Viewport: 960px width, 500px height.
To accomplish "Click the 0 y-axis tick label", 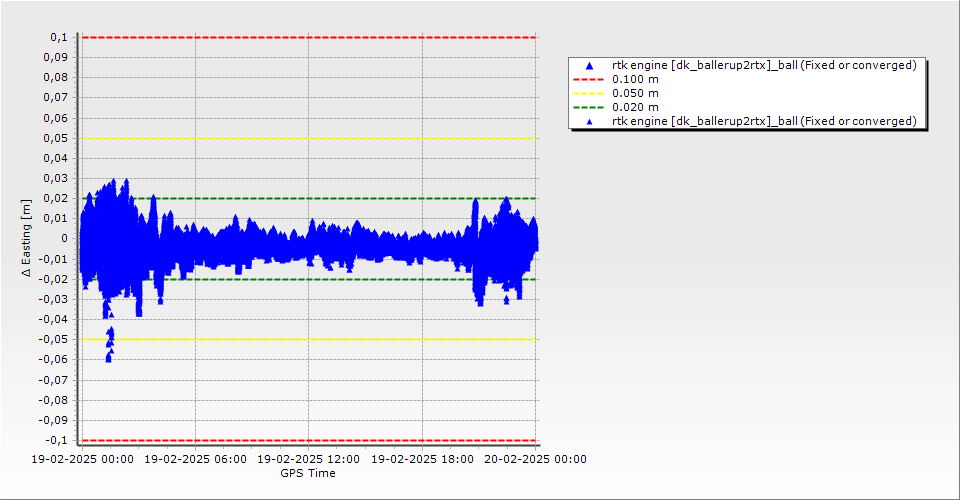I will (x=65, y=239).
